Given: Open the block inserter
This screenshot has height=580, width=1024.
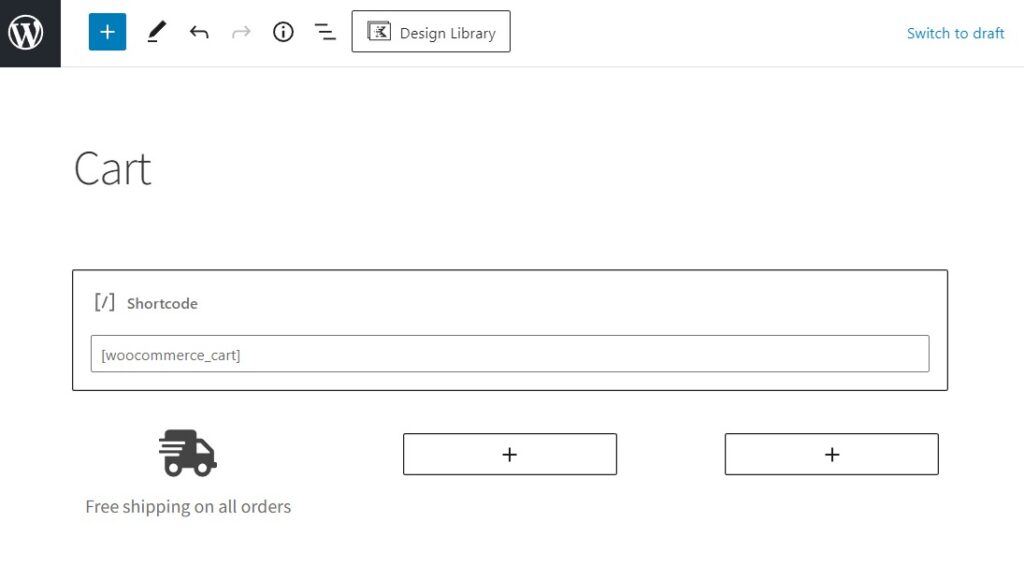Looking at the screenshot, I should (107, 31).
